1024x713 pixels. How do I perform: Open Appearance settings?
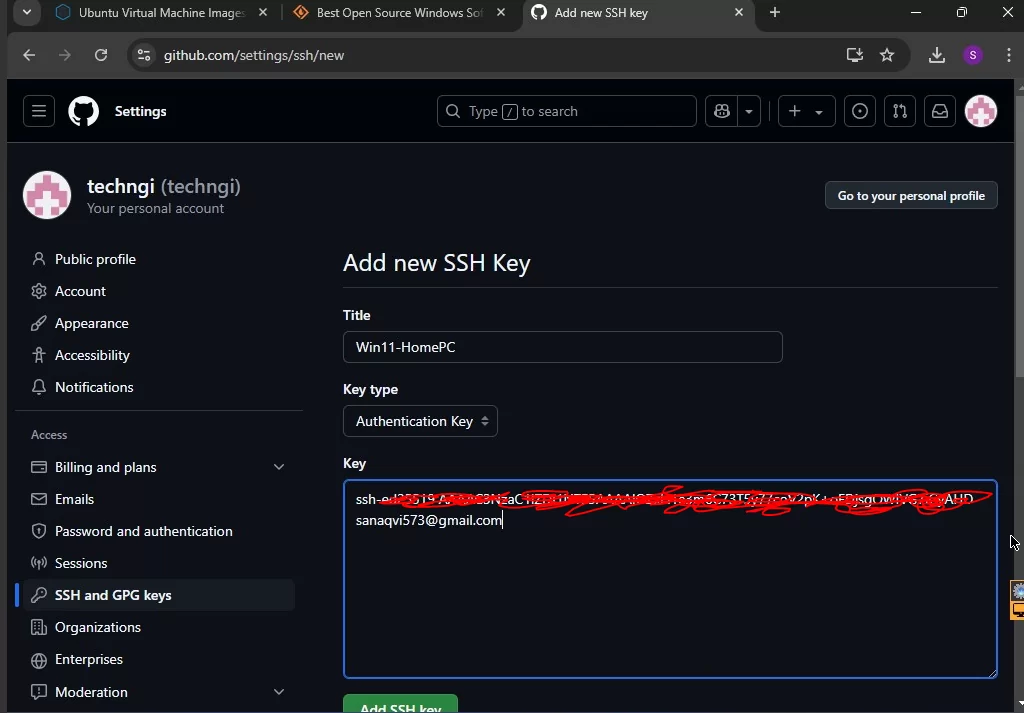[91, 323]
